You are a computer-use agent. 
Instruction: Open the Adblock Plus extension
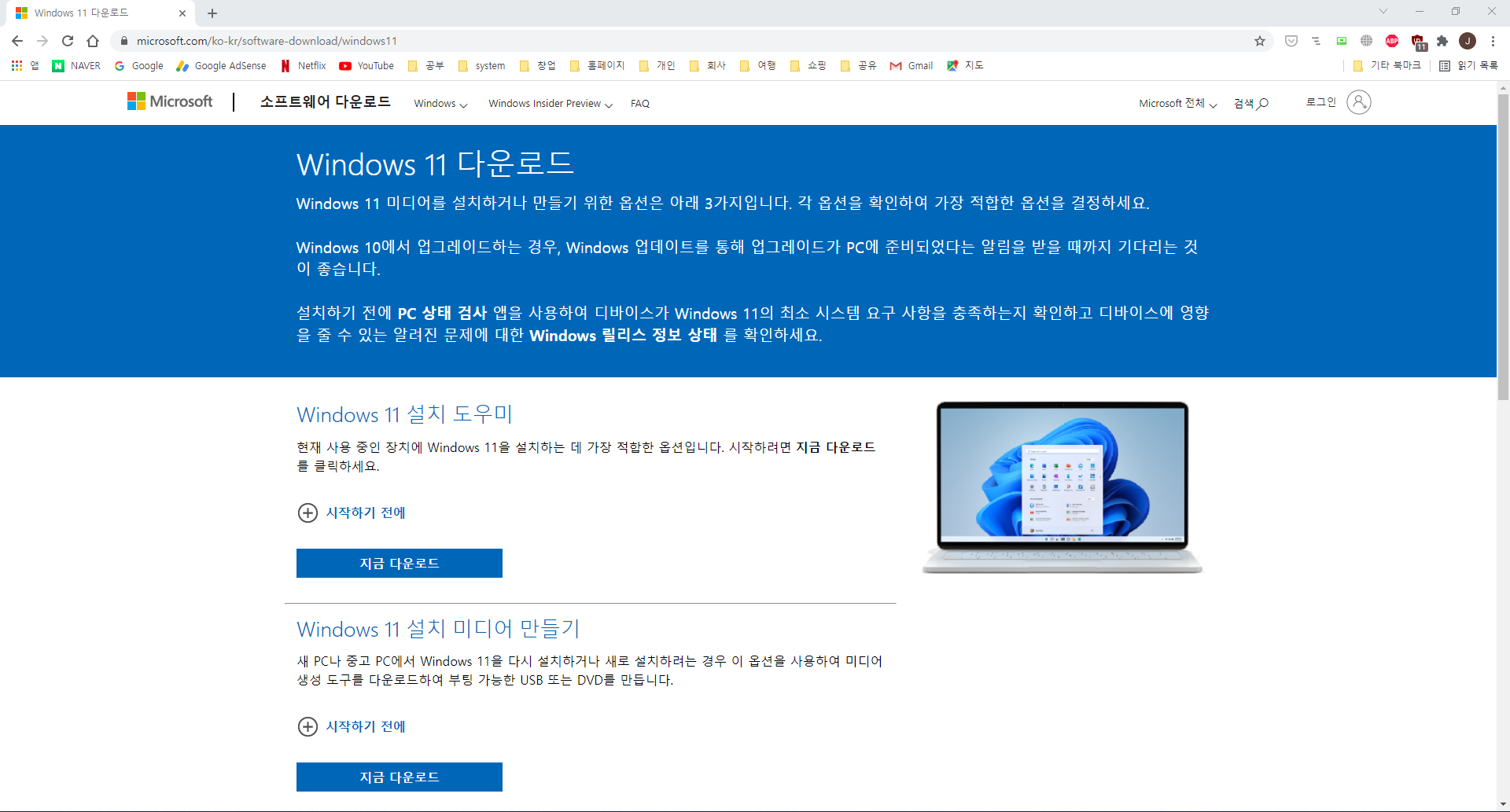(x=1392, y=41)
